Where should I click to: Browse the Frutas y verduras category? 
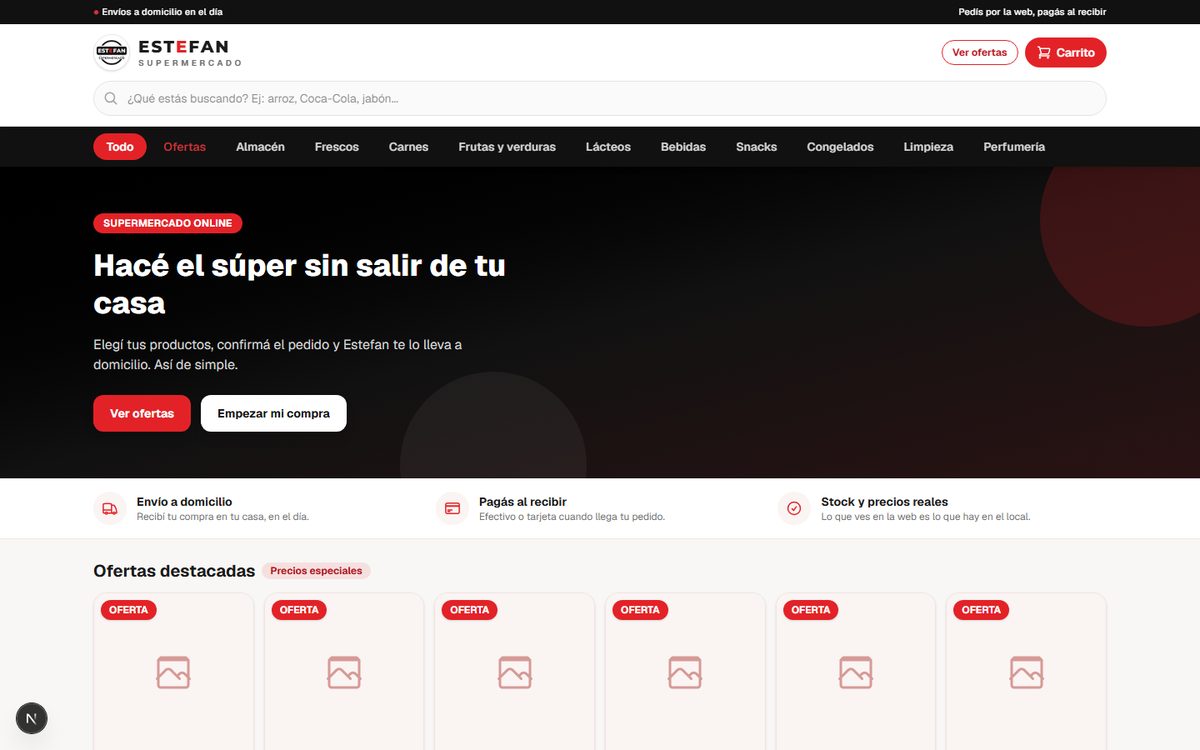pos(507,147)
